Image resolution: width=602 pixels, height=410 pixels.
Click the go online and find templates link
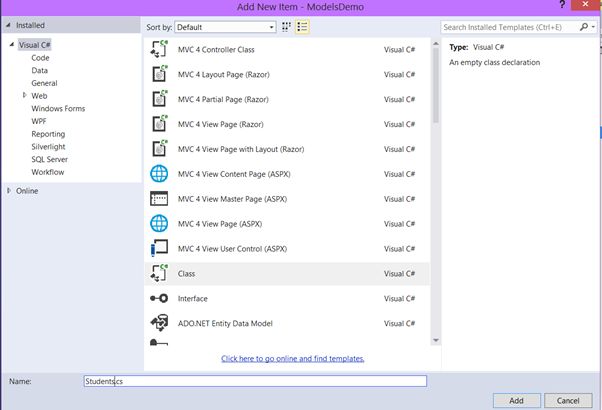pos(293,358)
